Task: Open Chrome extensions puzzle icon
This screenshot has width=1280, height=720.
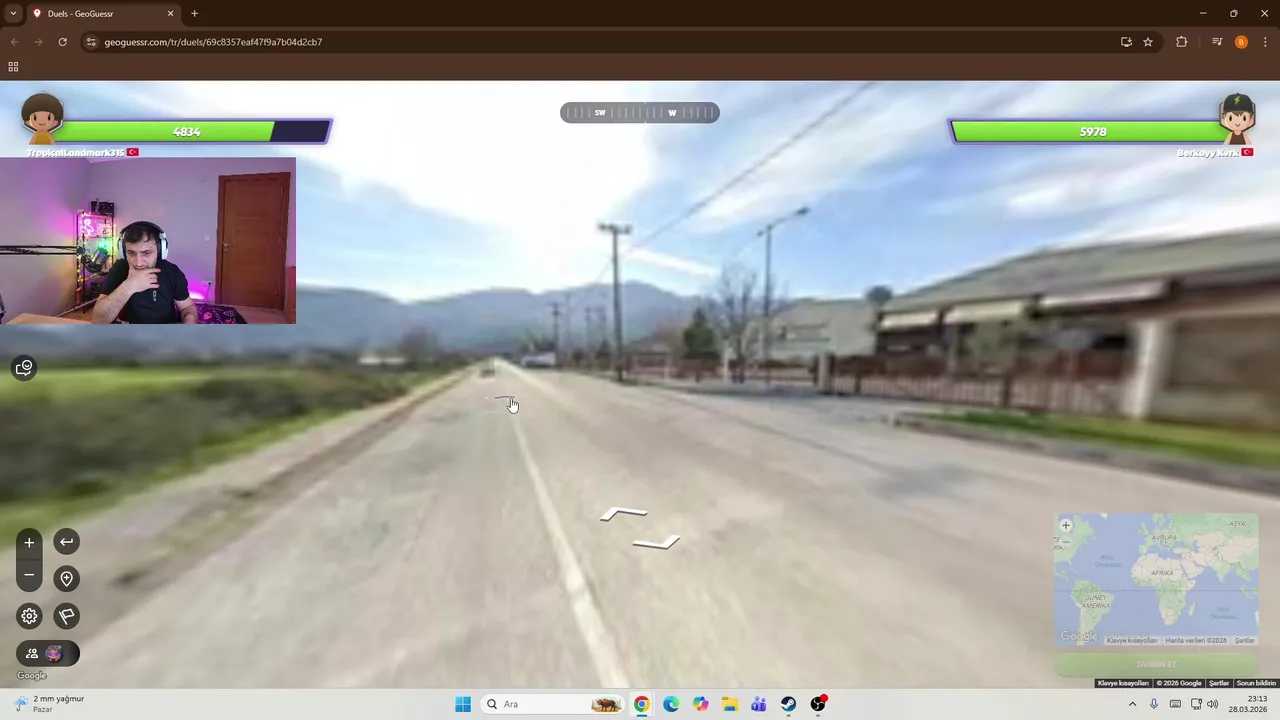Action: pyautogui.click(x=1181, y=42)
